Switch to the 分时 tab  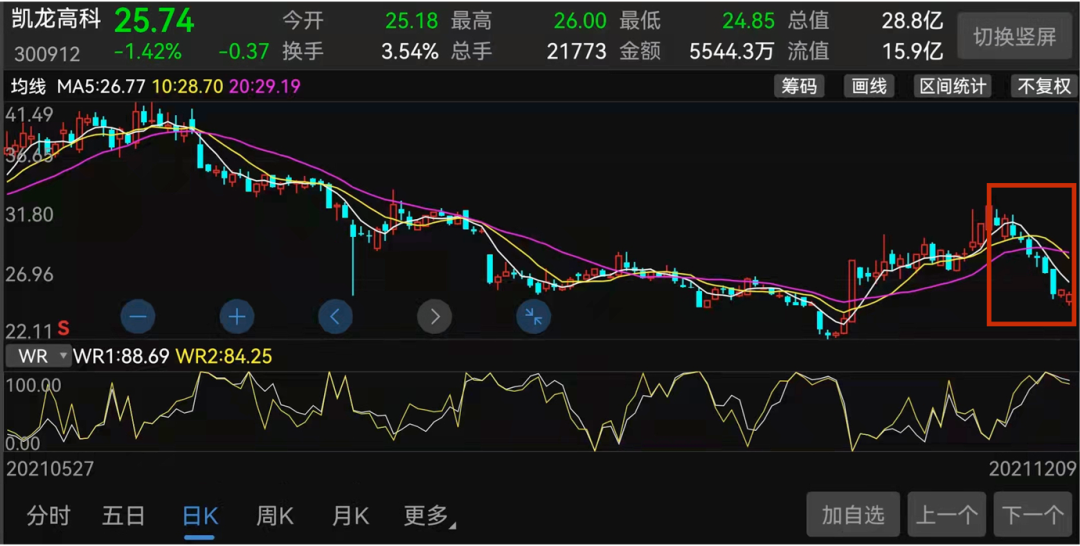click(x=48, y=516)
